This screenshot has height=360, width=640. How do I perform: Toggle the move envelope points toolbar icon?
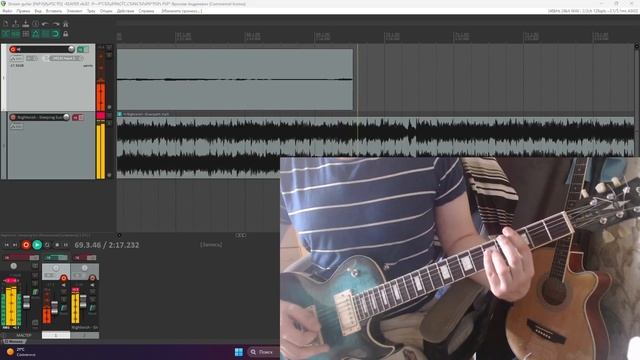[36, 34]
